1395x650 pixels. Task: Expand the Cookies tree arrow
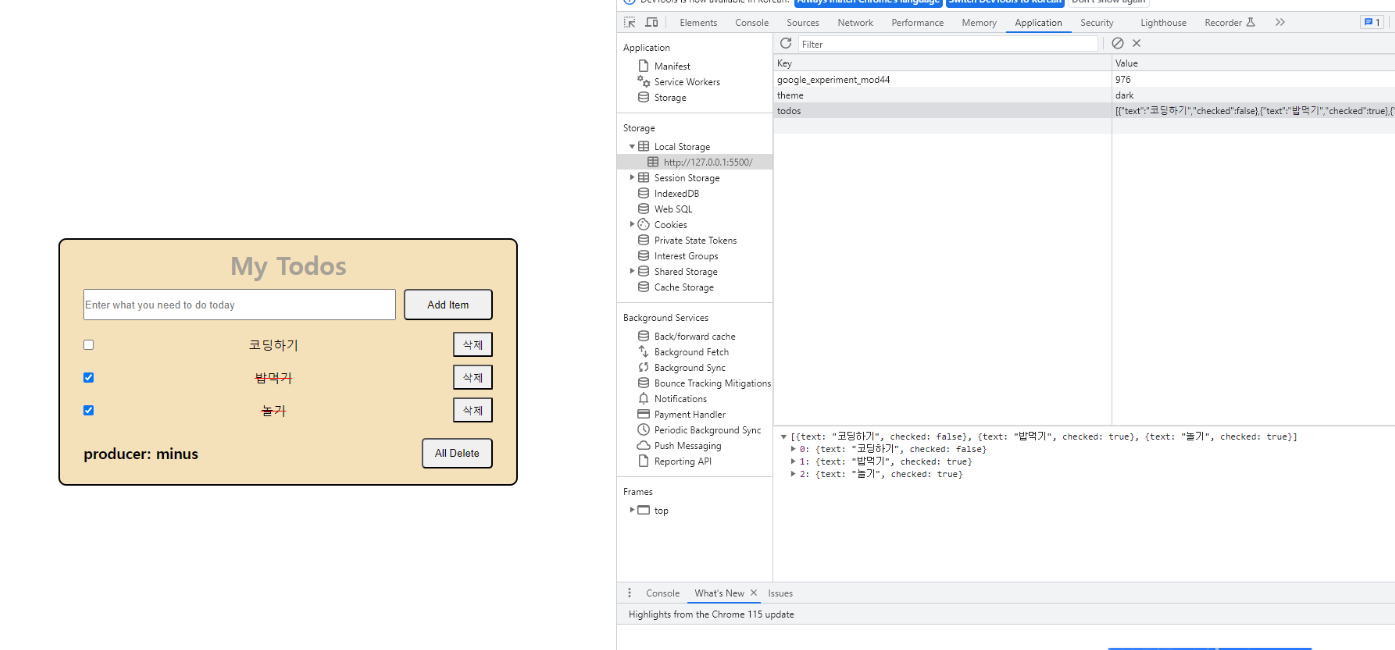[632, 225]
